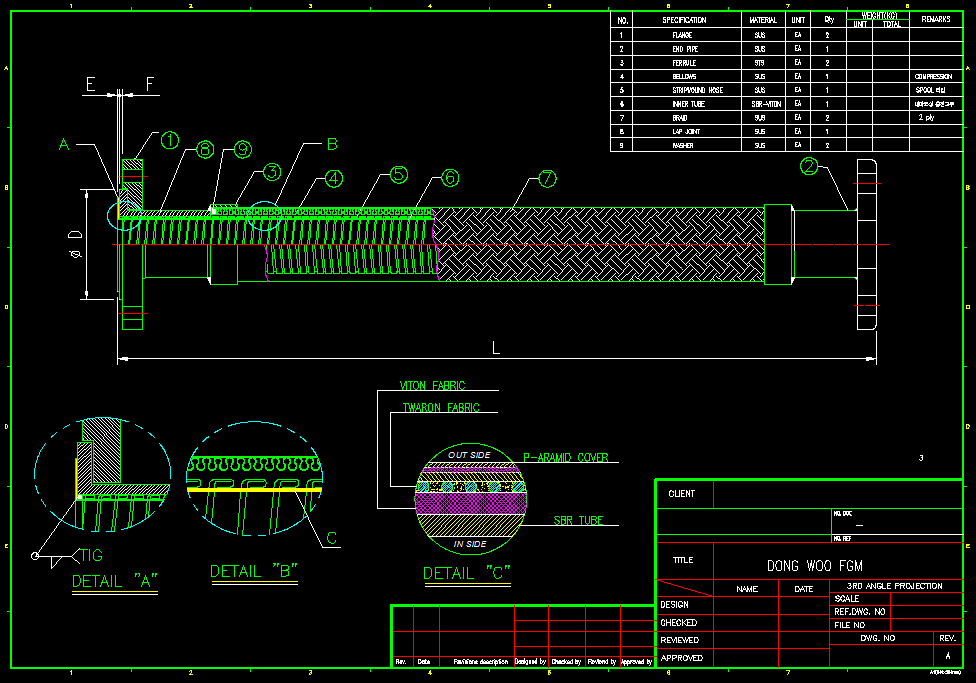Click balloon callout number 8
The width and height of the screenshot is (976, 683).
205,149
